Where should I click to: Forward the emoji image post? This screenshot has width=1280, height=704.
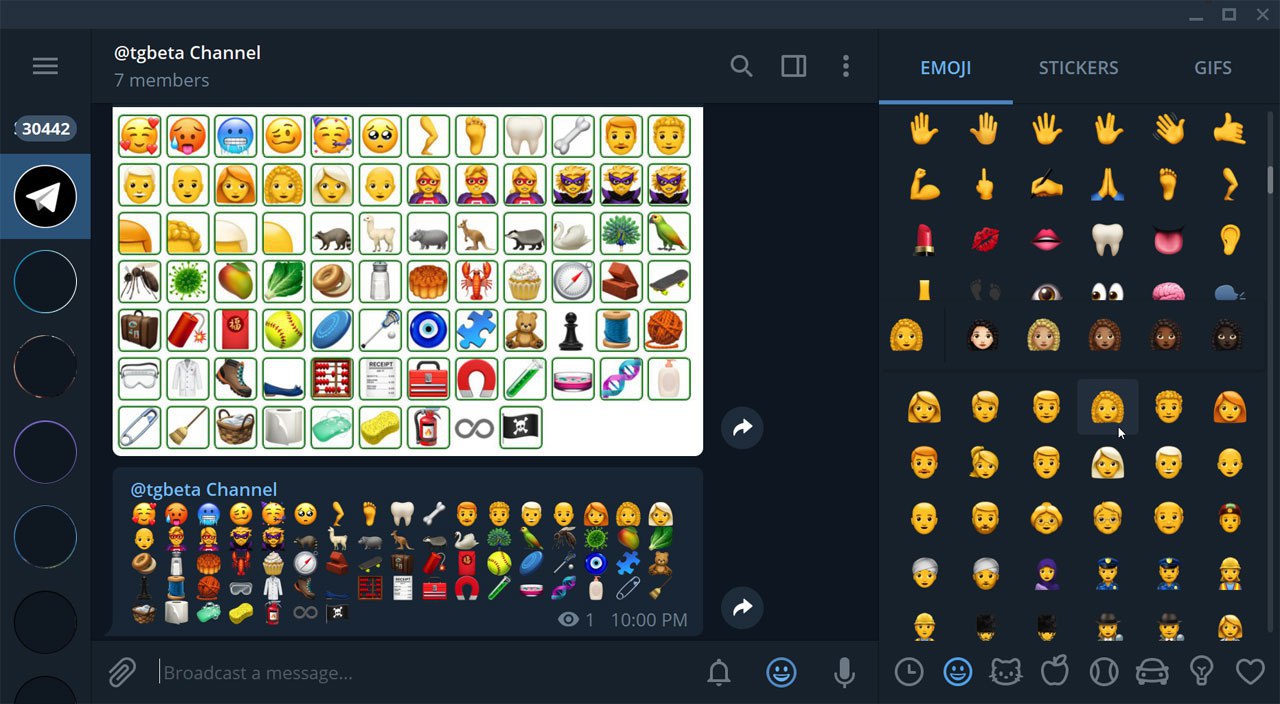pyautogui.click(x=742, y=428)
